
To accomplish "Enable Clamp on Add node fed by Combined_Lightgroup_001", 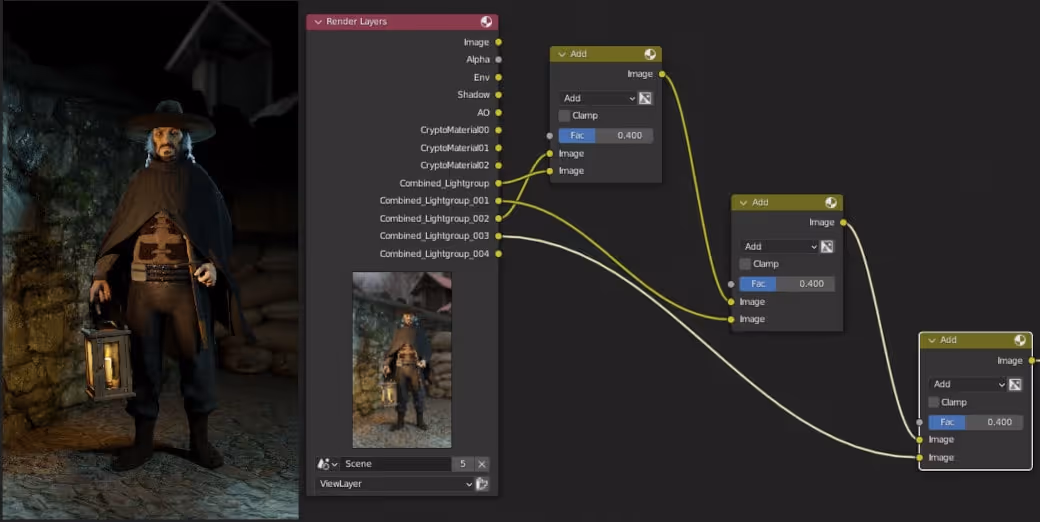I will 746,264.
